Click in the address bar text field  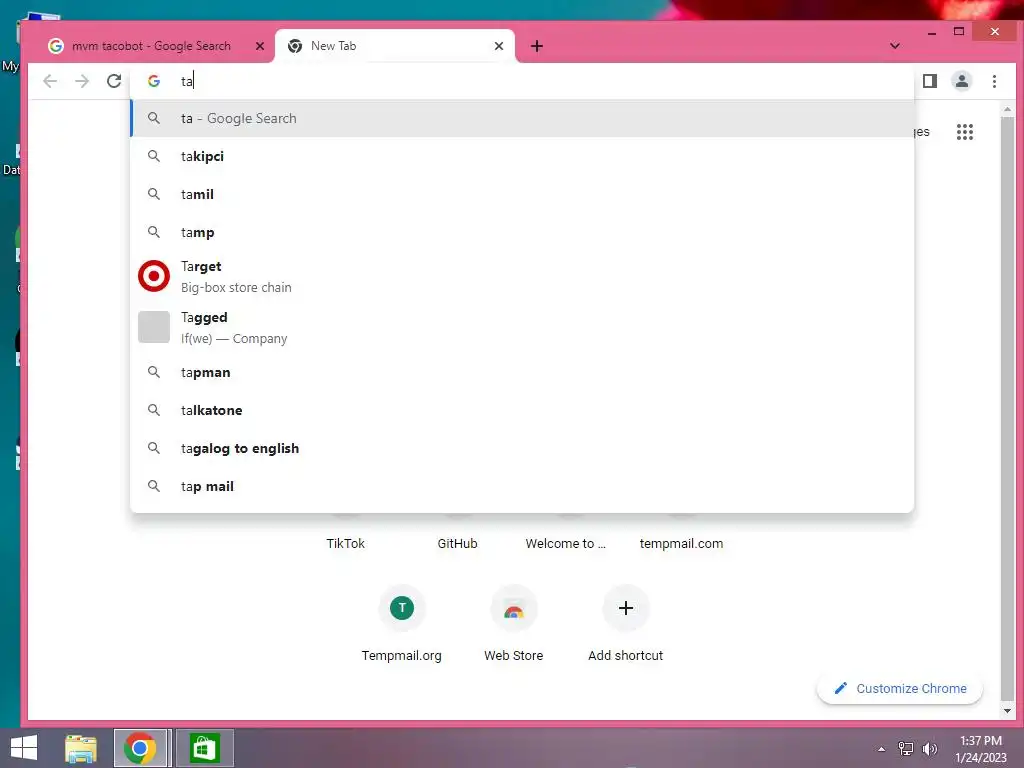pos(522,81)
